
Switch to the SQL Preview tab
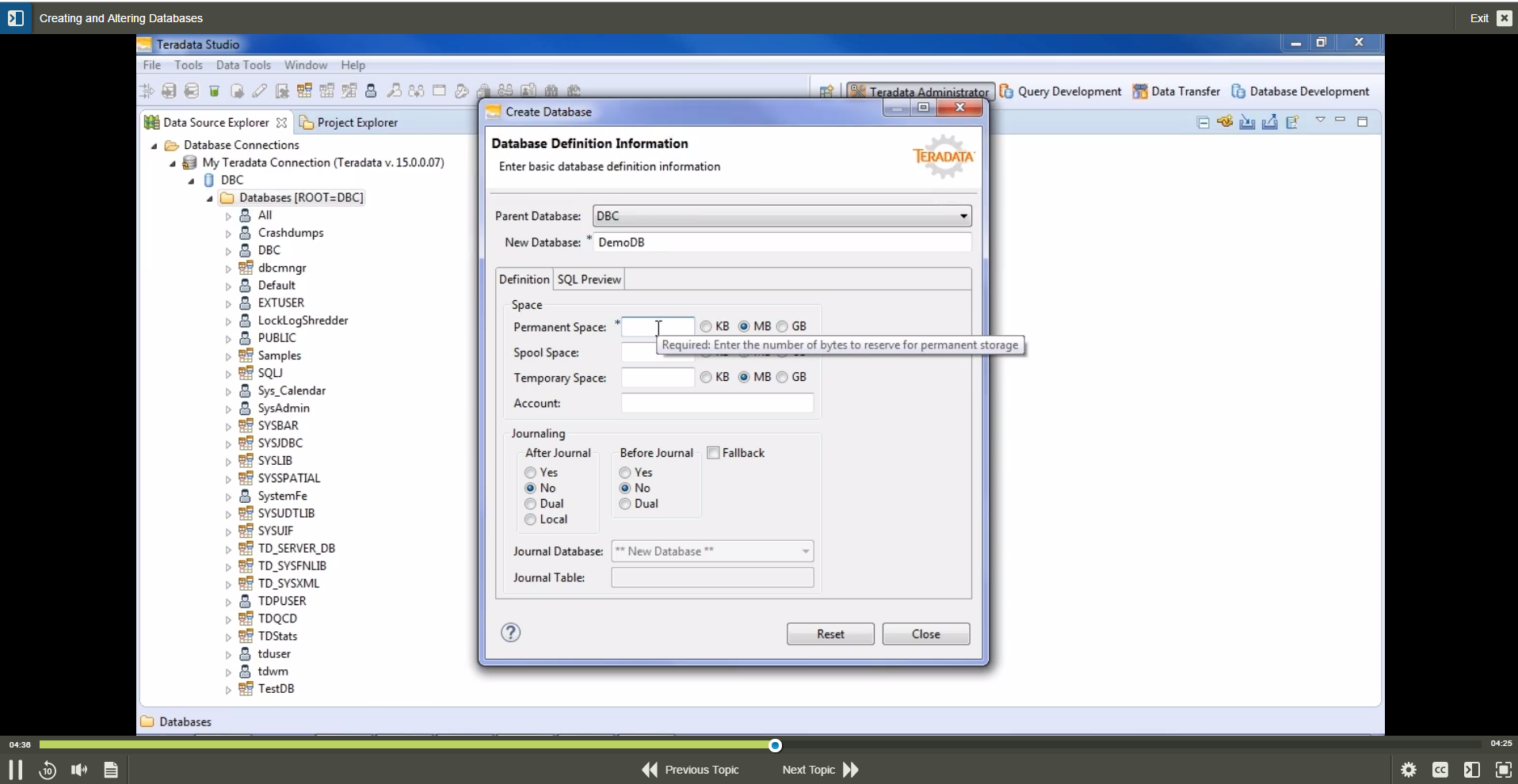click(x=589, y=279)
